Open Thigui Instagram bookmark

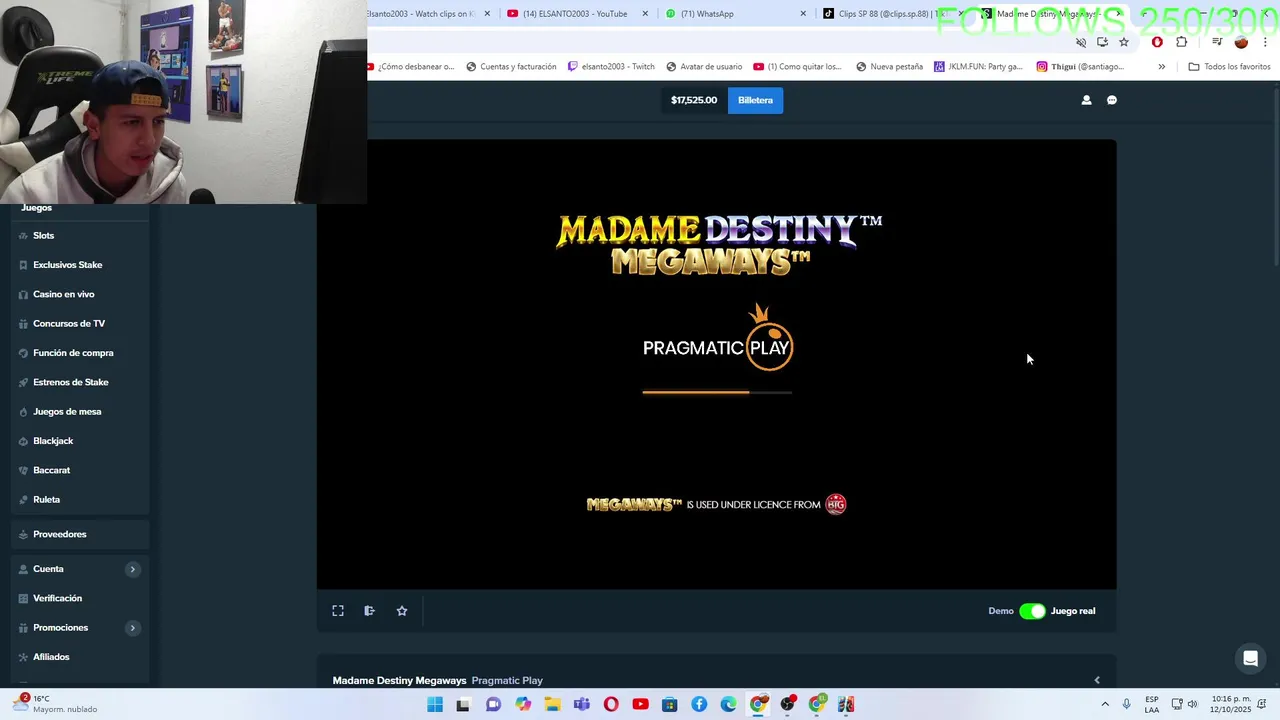coord(1080,67)
